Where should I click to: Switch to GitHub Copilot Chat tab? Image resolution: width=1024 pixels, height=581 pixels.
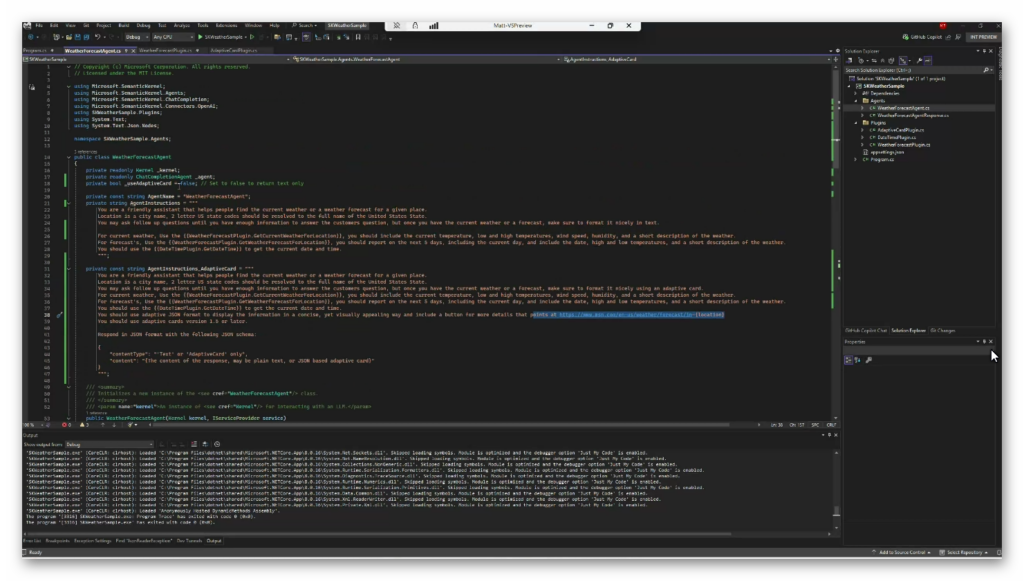[x=866, y=330]
